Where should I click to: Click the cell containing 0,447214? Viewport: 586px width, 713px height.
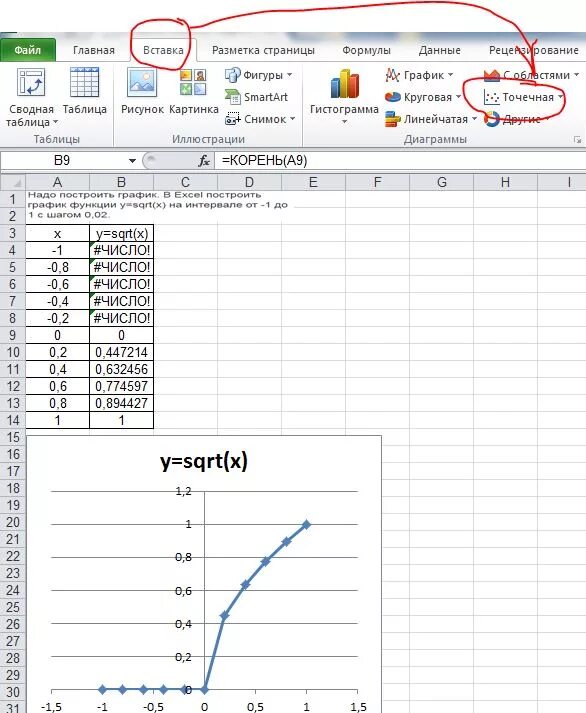click(121, 352)
